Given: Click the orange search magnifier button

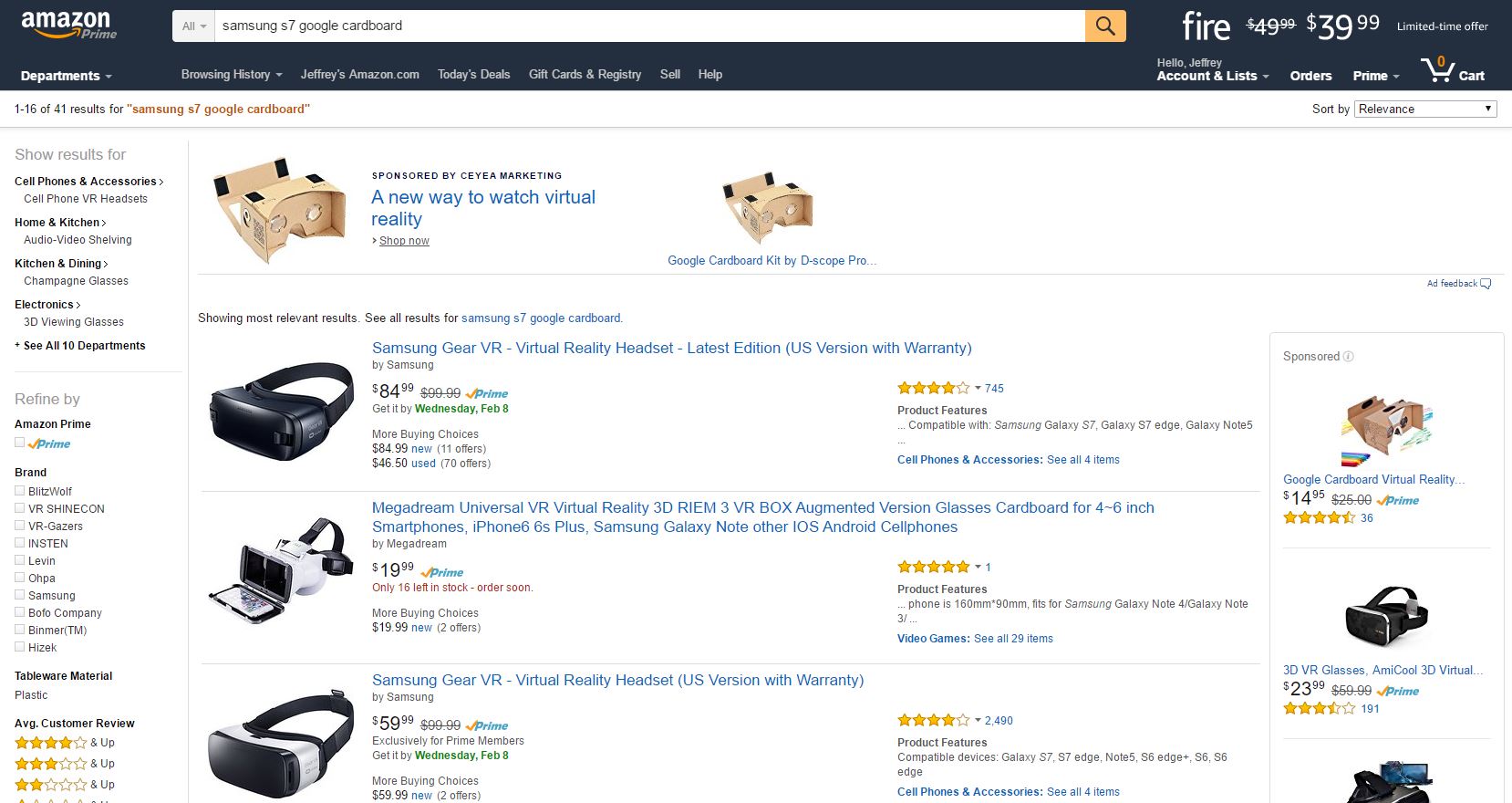Looking at the screenshot, I should (x=1105, y=26).
